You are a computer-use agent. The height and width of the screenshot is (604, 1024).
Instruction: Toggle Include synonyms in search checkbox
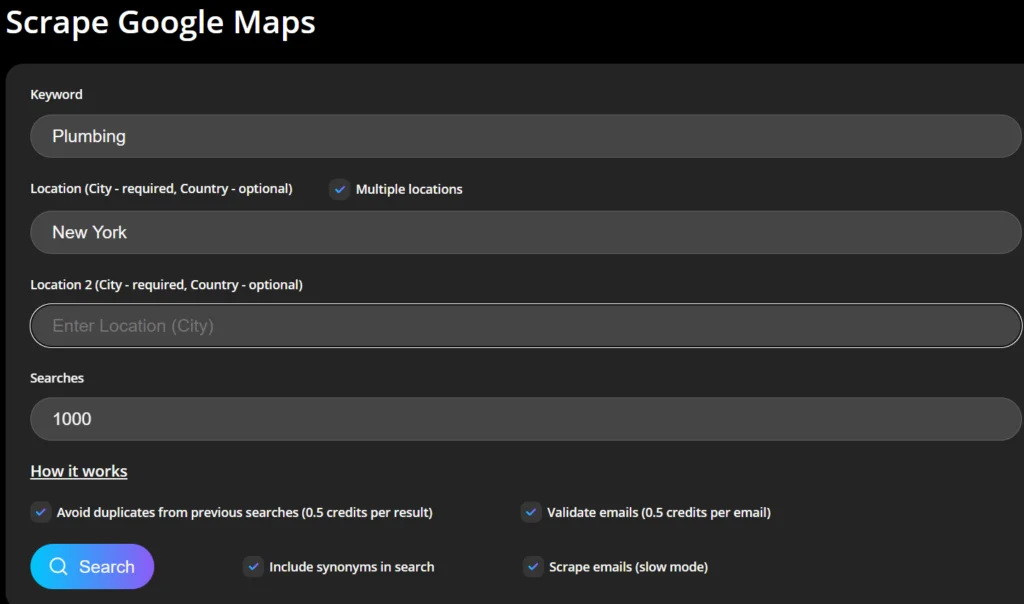click(x=253, y=567)
